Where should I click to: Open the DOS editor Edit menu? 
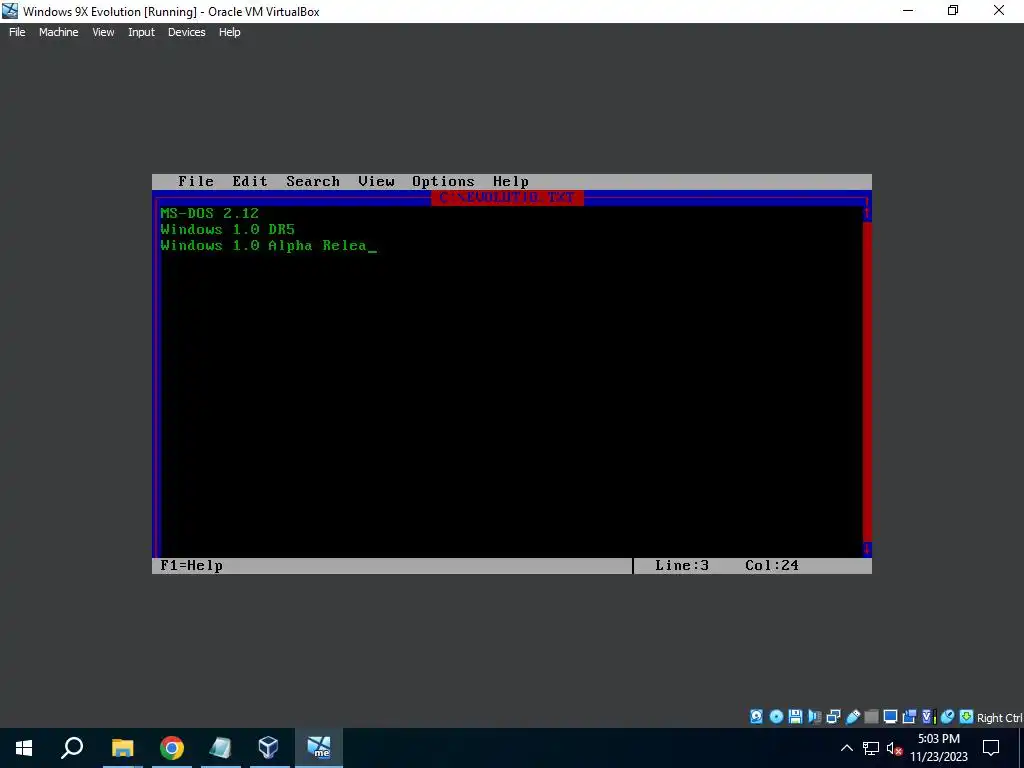[250, 182]
